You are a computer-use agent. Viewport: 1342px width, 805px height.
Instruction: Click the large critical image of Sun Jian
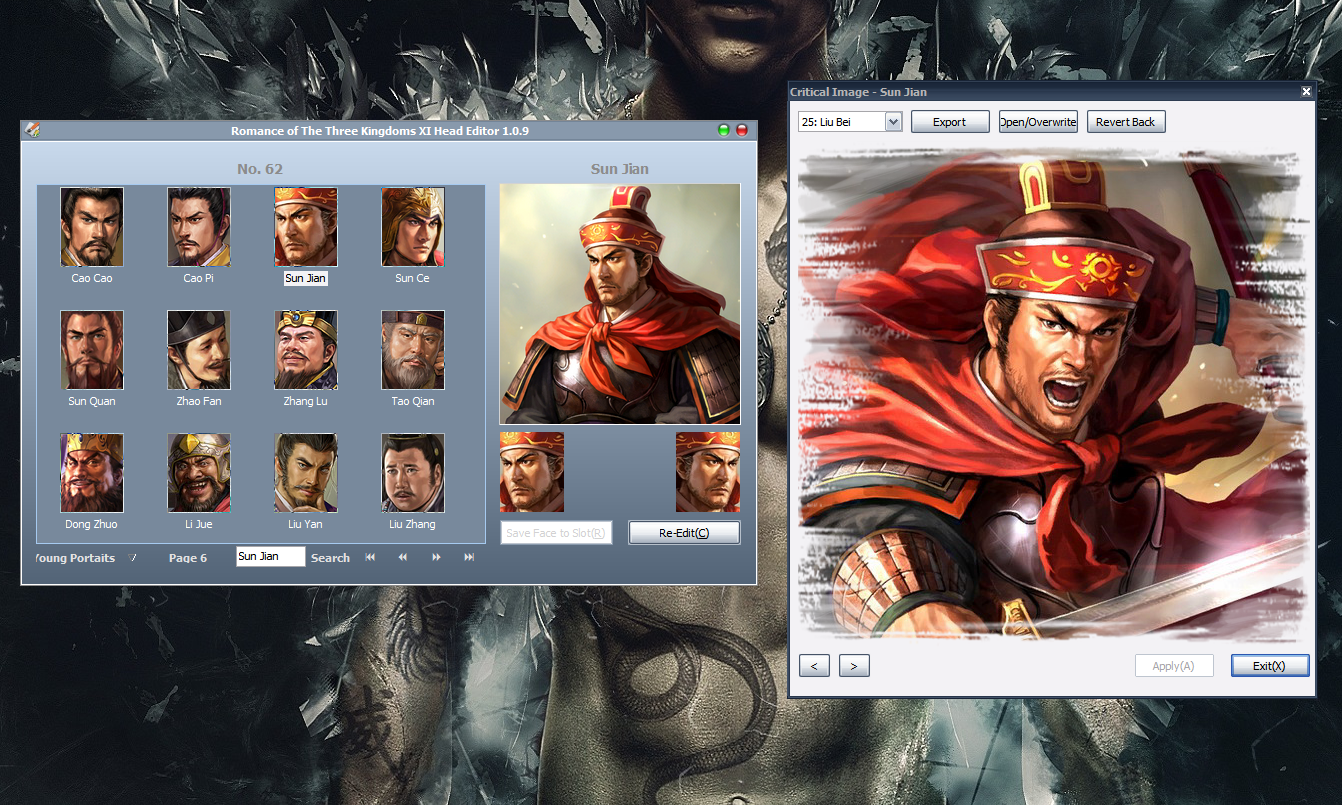pyautogui.click(x=1051, y=396)
